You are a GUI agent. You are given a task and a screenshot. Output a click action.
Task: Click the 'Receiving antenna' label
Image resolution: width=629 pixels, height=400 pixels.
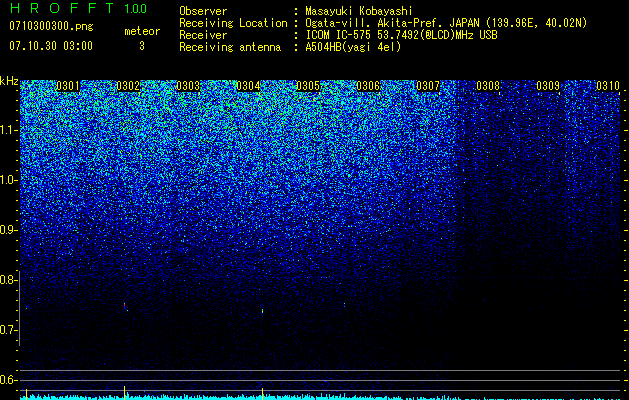tap(230, 47)
